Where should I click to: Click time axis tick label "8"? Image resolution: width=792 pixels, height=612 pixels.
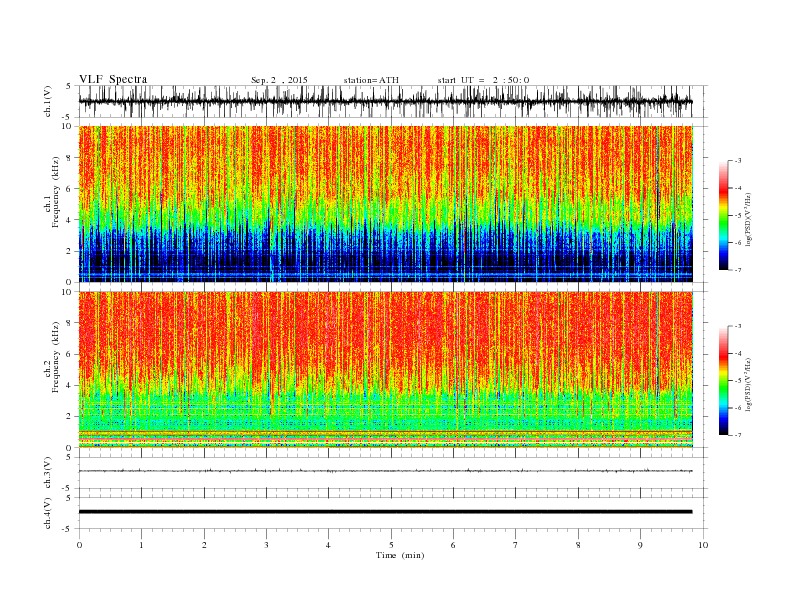click(578, 545)
